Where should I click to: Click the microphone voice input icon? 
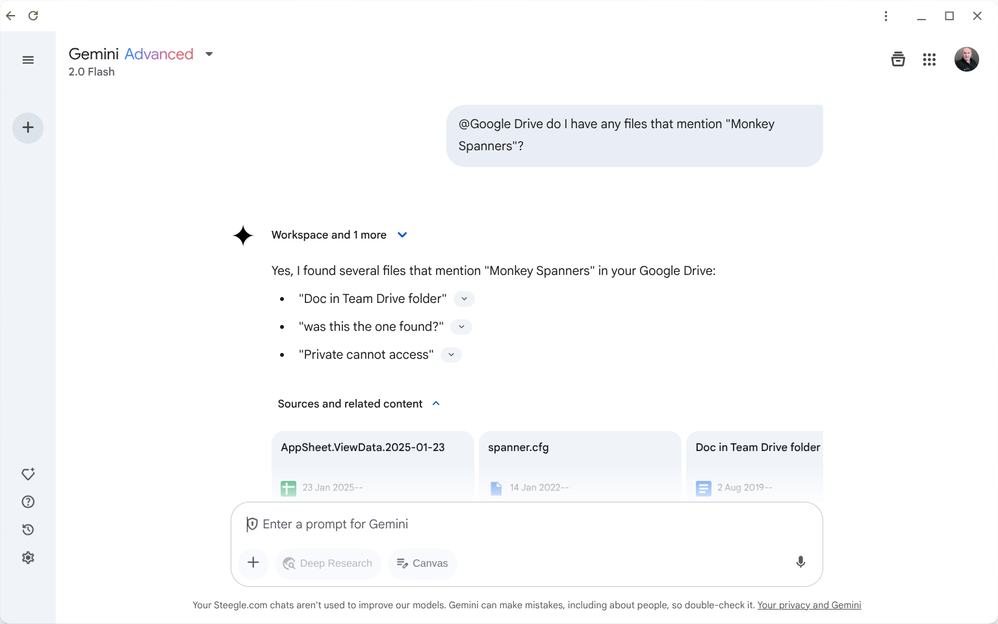click(x=800, y=562)
